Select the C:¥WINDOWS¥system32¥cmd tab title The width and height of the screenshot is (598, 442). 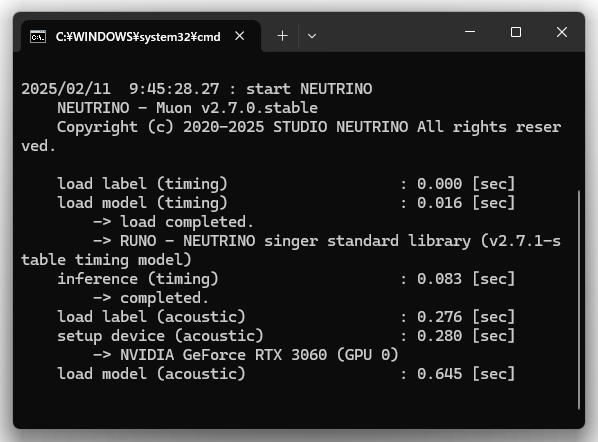coord(138,37)
